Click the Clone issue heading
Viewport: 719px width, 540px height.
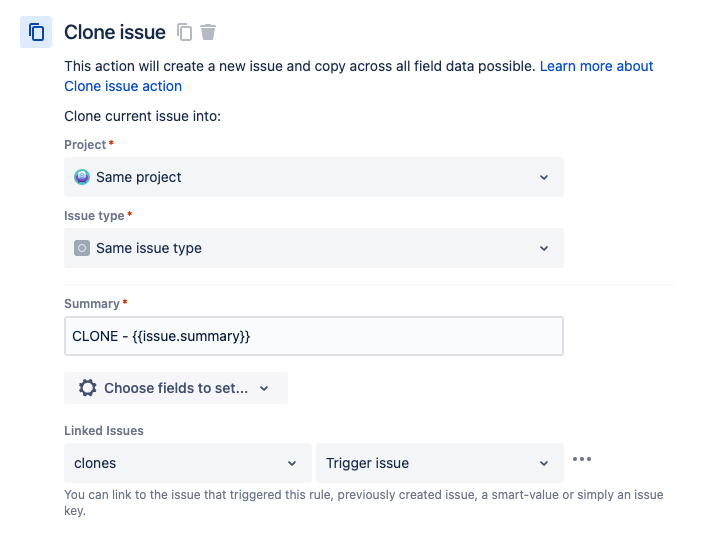coord(115,32)
